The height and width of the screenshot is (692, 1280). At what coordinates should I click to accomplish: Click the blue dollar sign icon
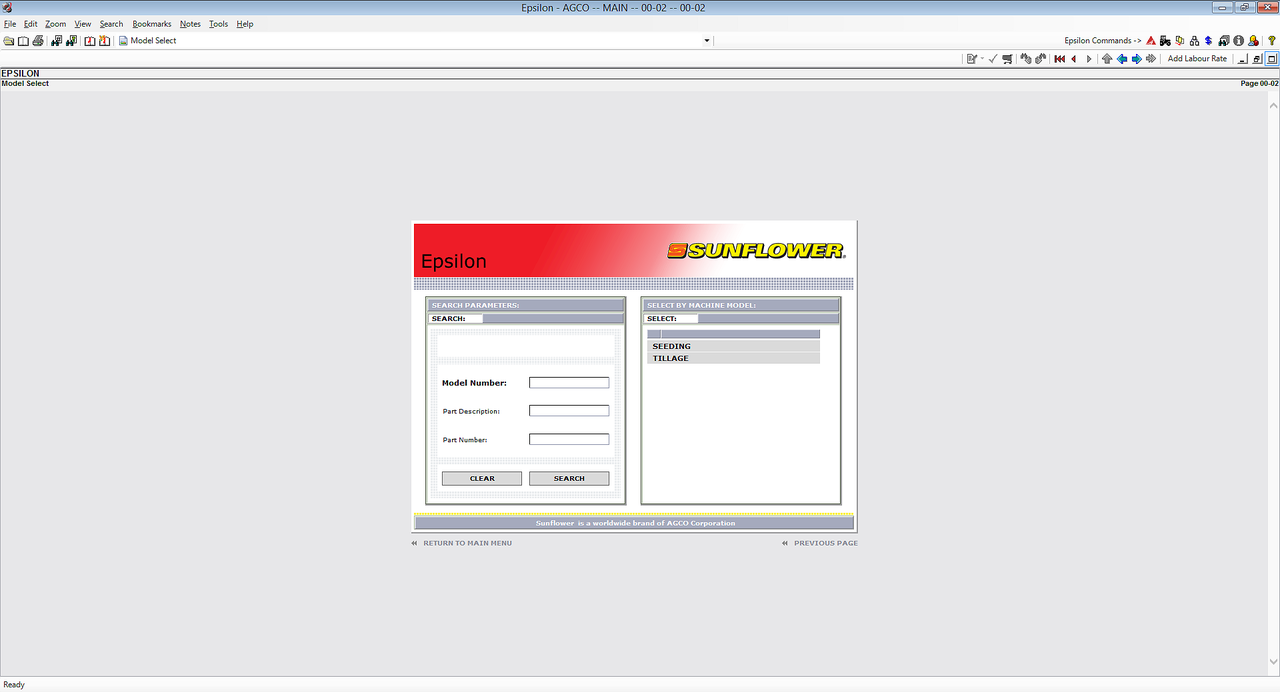click(x=1208, y=41)
